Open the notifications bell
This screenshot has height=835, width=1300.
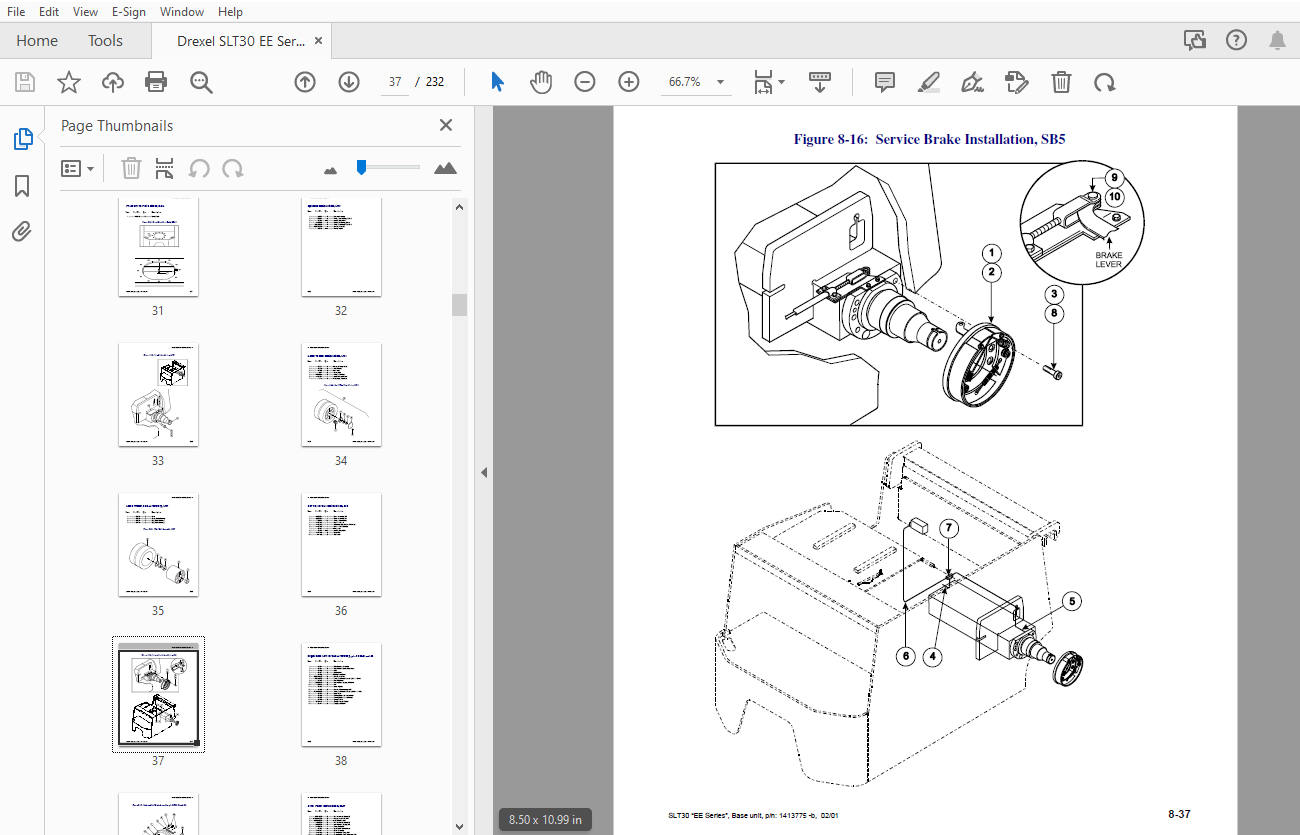(1277, 40)
